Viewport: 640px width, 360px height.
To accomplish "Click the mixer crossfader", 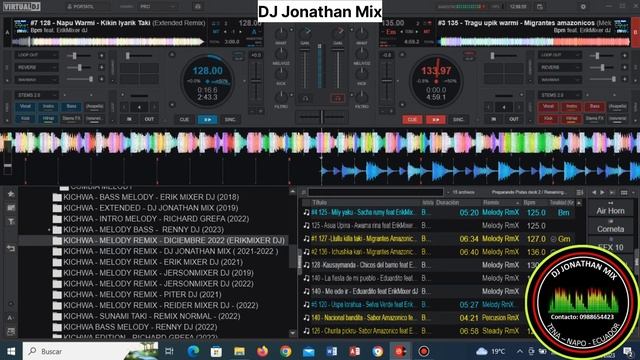I will click(321, 118).
